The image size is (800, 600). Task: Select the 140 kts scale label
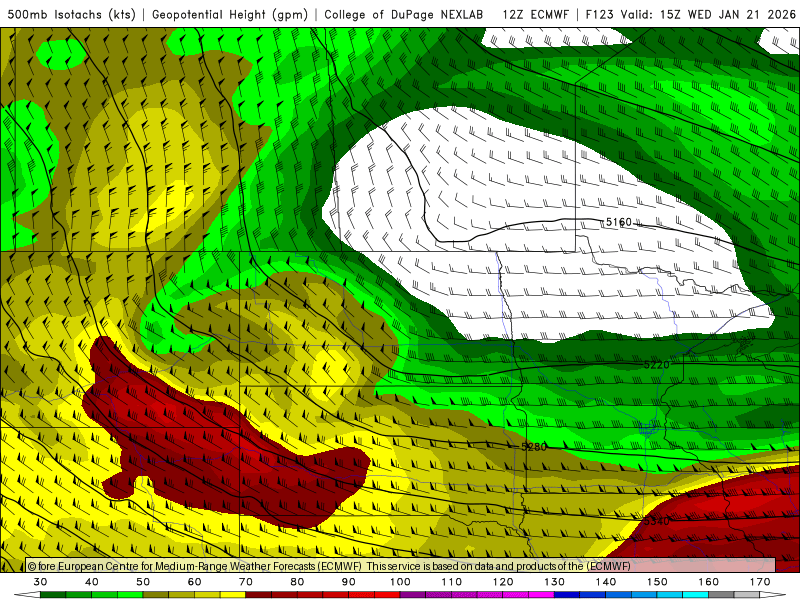606,582
